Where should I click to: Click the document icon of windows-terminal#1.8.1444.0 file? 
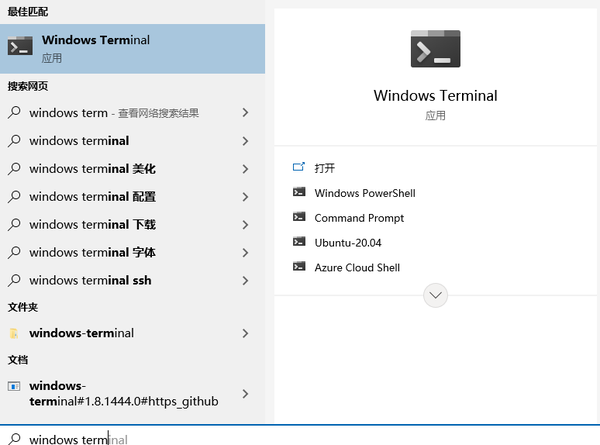[x=14, y=386]
